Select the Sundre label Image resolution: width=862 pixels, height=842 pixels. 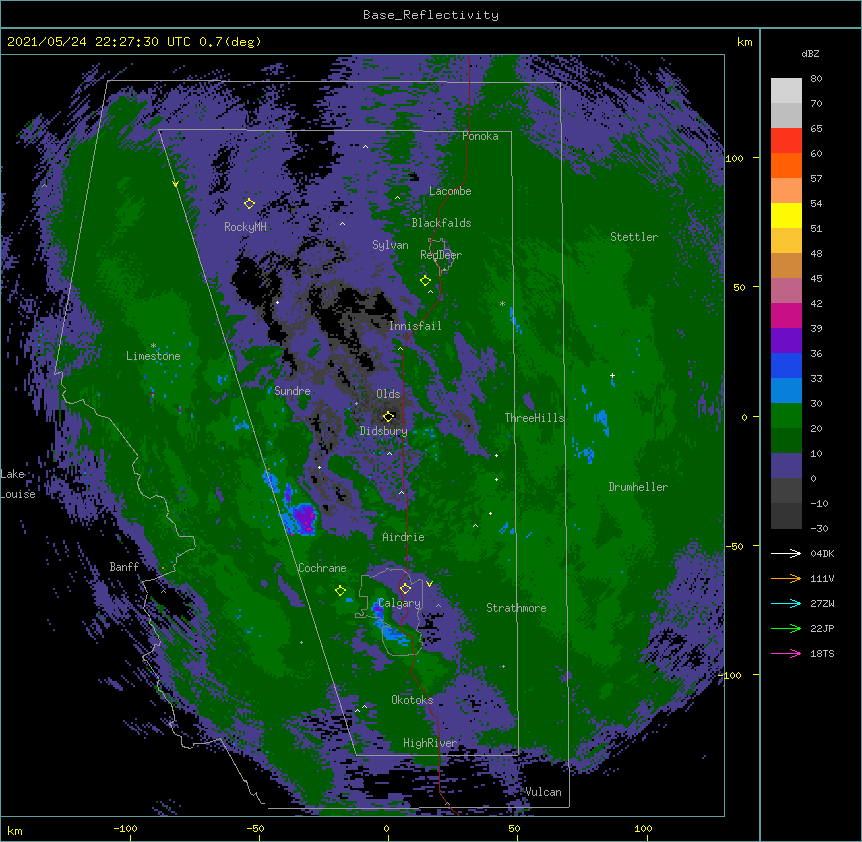(x=292, y=391)
